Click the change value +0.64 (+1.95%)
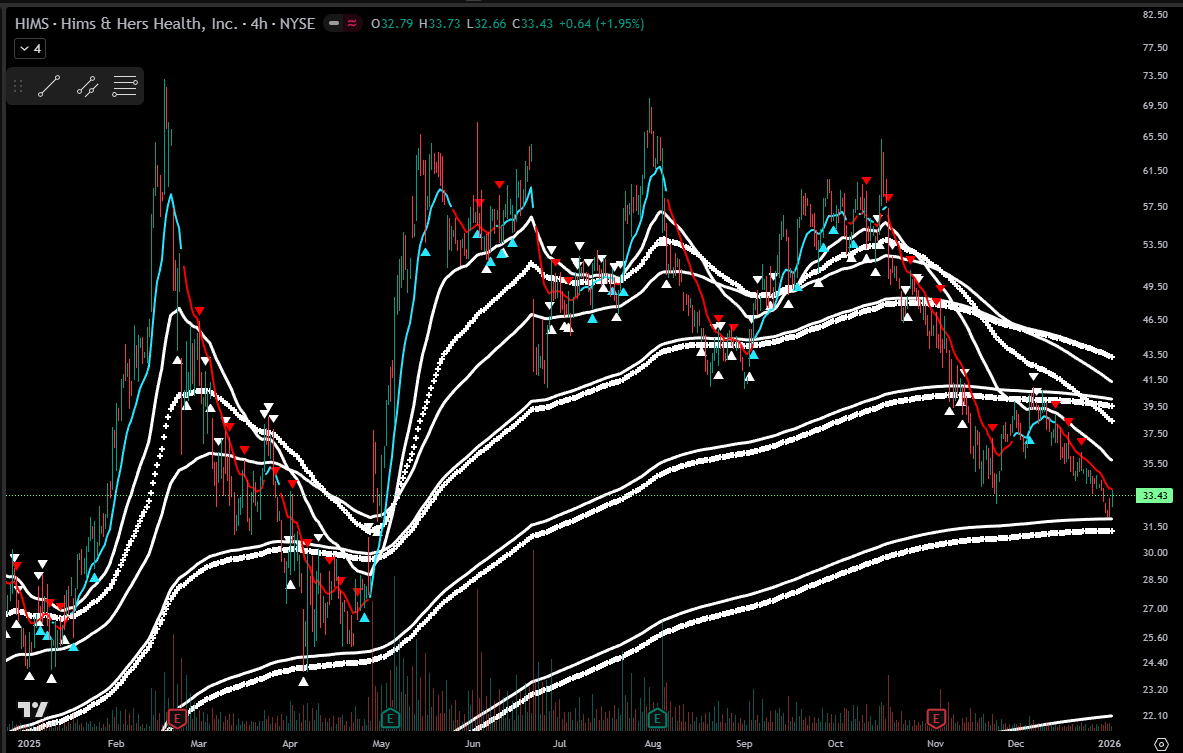The image size is (1183, 753). coord(601,23)
